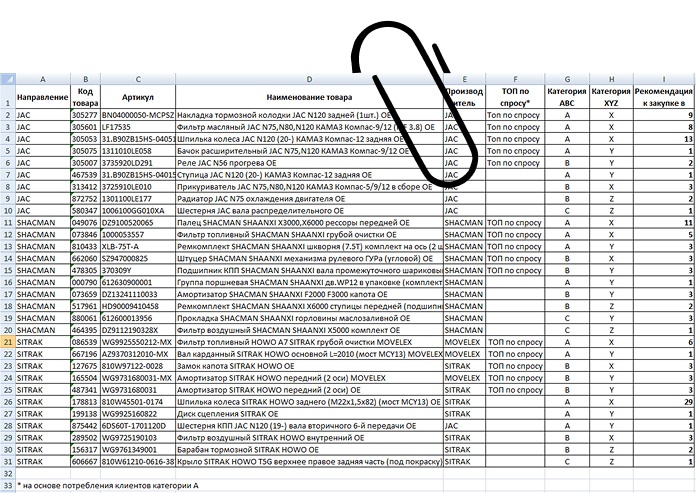The image size is (696, 493).
Task: Click the select-all corner of the sheet
Action: 8,79
